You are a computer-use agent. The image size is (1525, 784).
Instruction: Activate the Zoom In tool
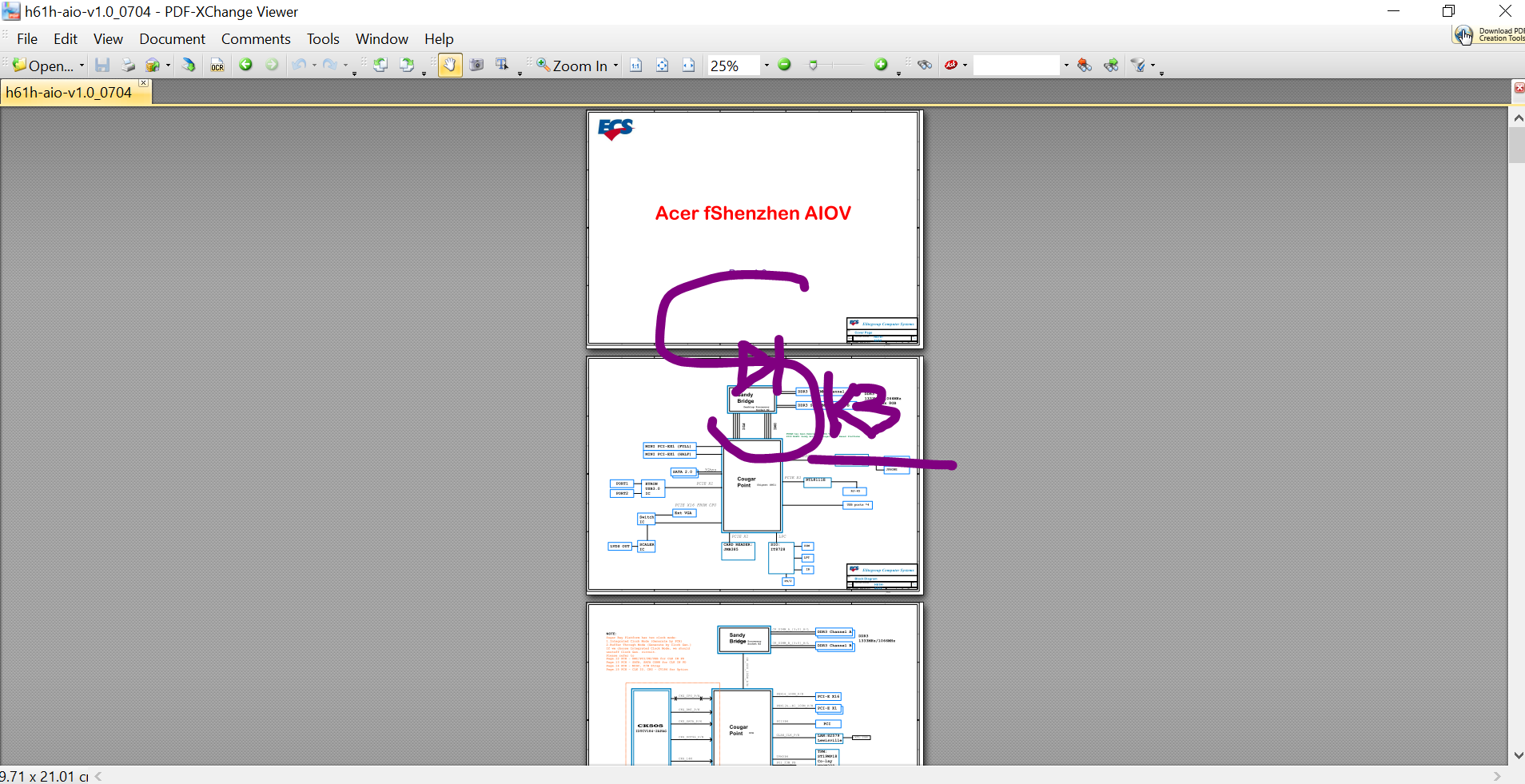pos(571,66)
